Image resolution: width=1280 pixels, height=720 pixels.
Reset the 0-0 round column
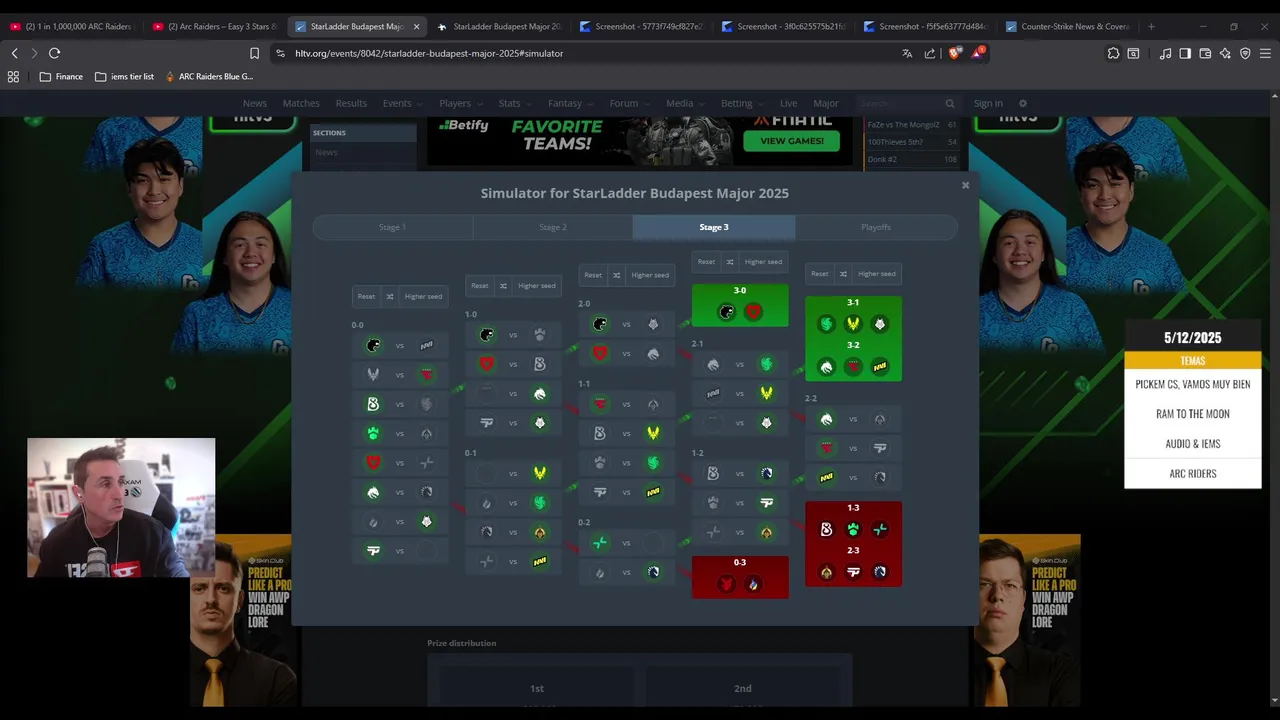pyautogui.click(x=367, y=296)
